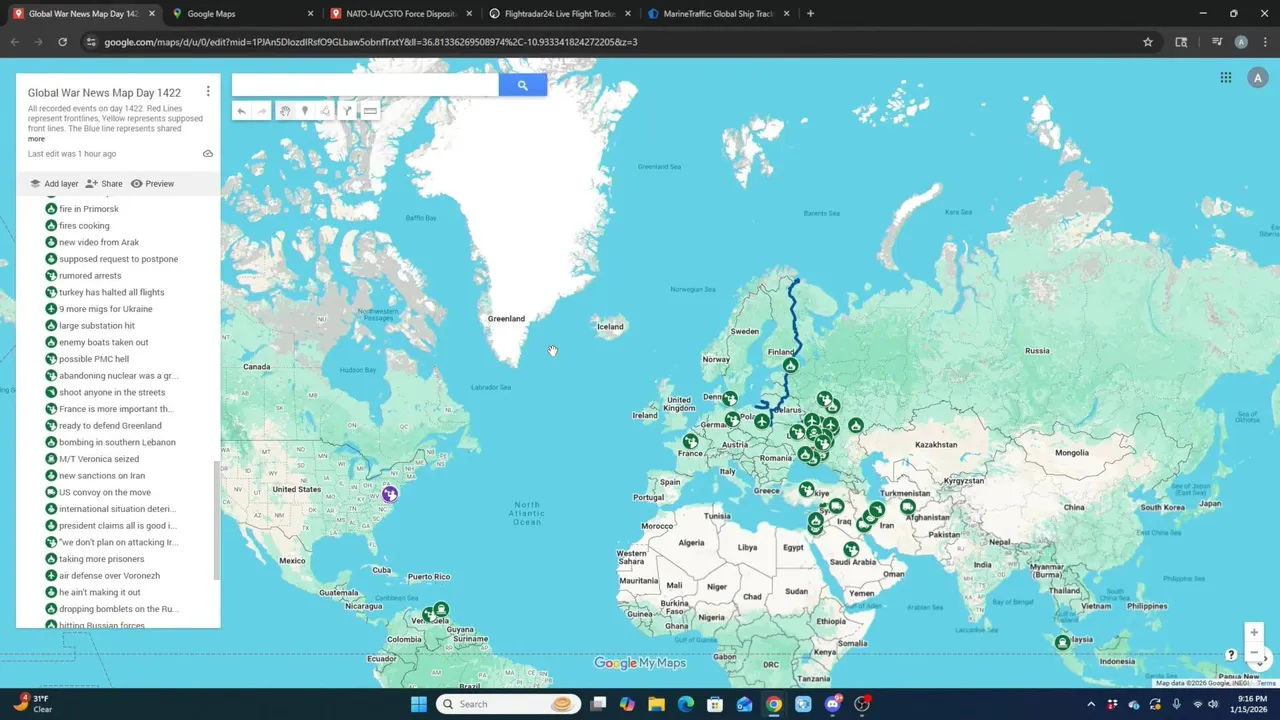Viewport: 1280px width, 720px height.
Task: Click the purple marker on US east coast
Action: 390,494
